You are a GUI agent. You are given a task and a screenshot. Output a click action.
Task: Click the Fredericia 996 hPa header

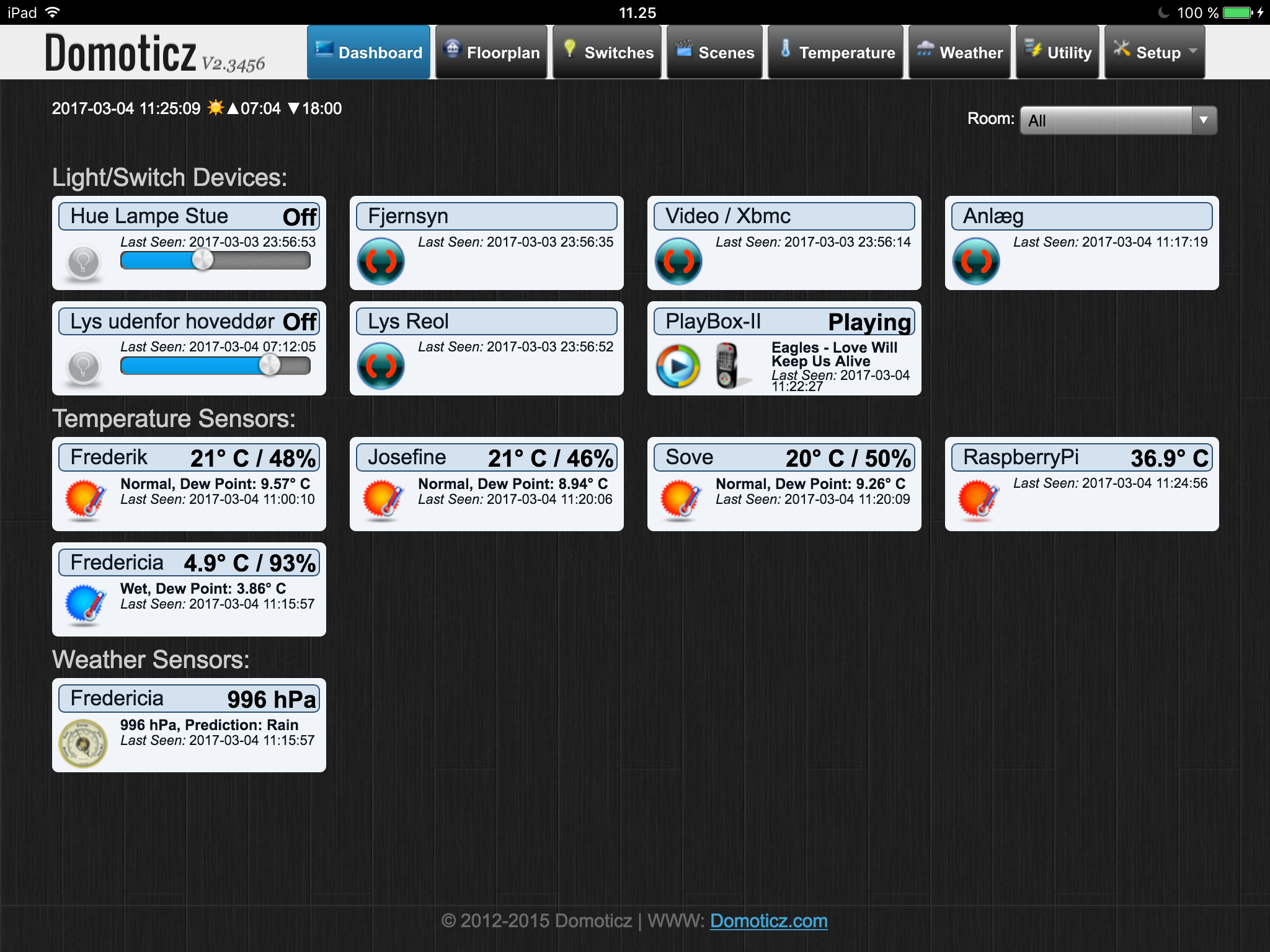[x=189, y=699]
